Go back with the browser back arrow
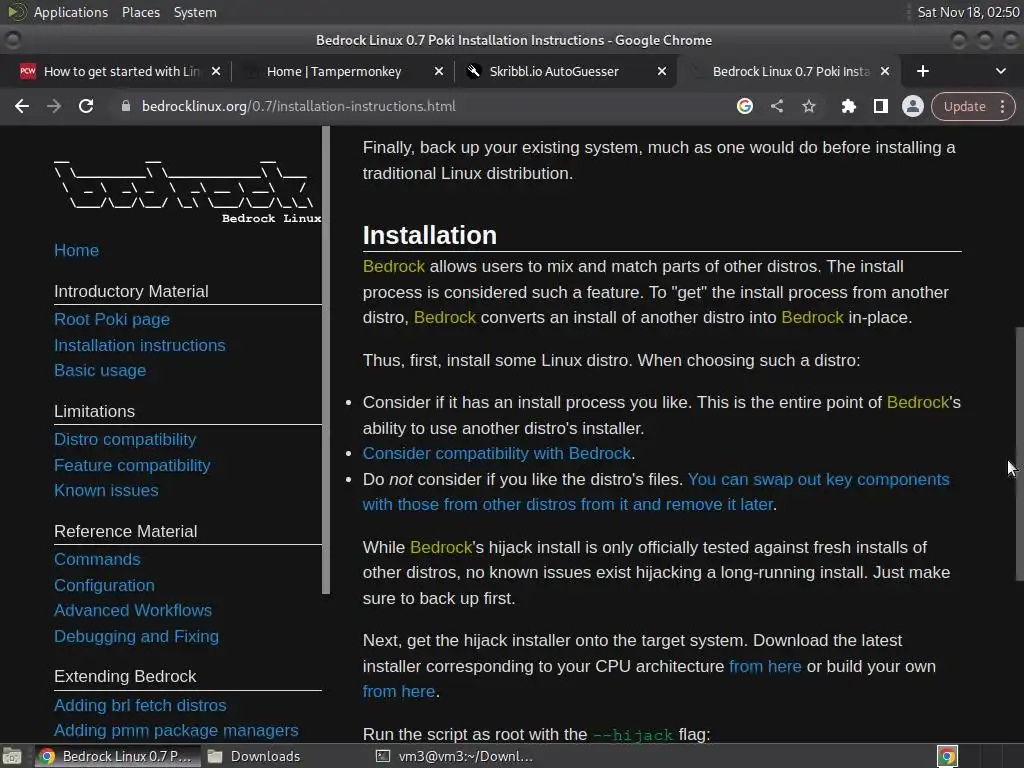 click(22, 106)
